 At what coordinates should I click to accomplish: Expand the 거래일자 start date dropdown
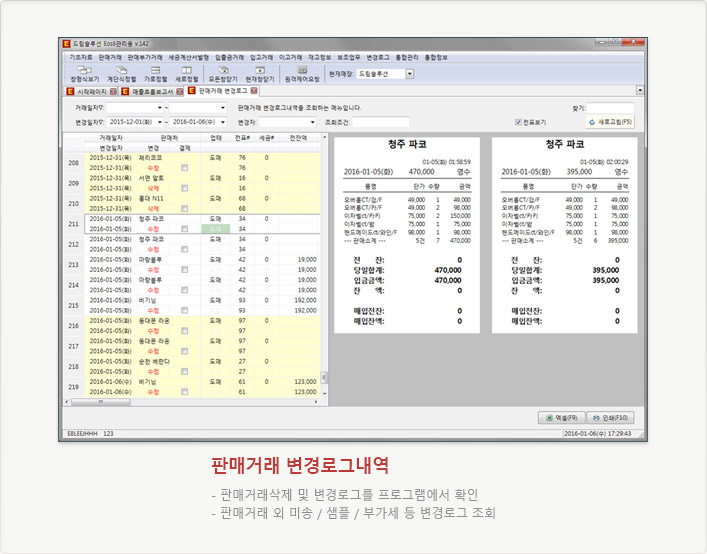160,107
